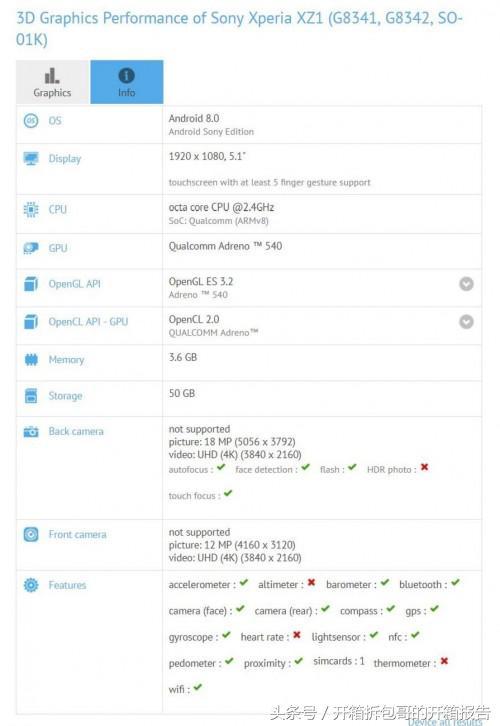500x726 pixels.
Task: Click the autofocus green check mark
Action: (x=221, y=467)
